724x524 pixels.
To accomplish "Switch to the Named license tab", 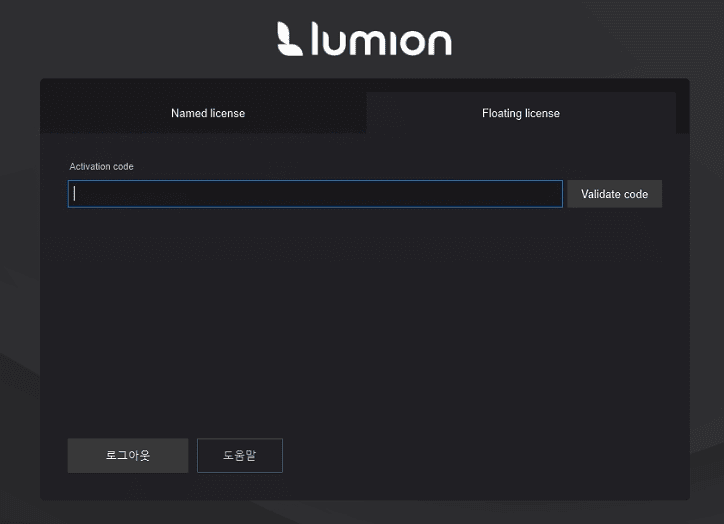I will [207, 113].
